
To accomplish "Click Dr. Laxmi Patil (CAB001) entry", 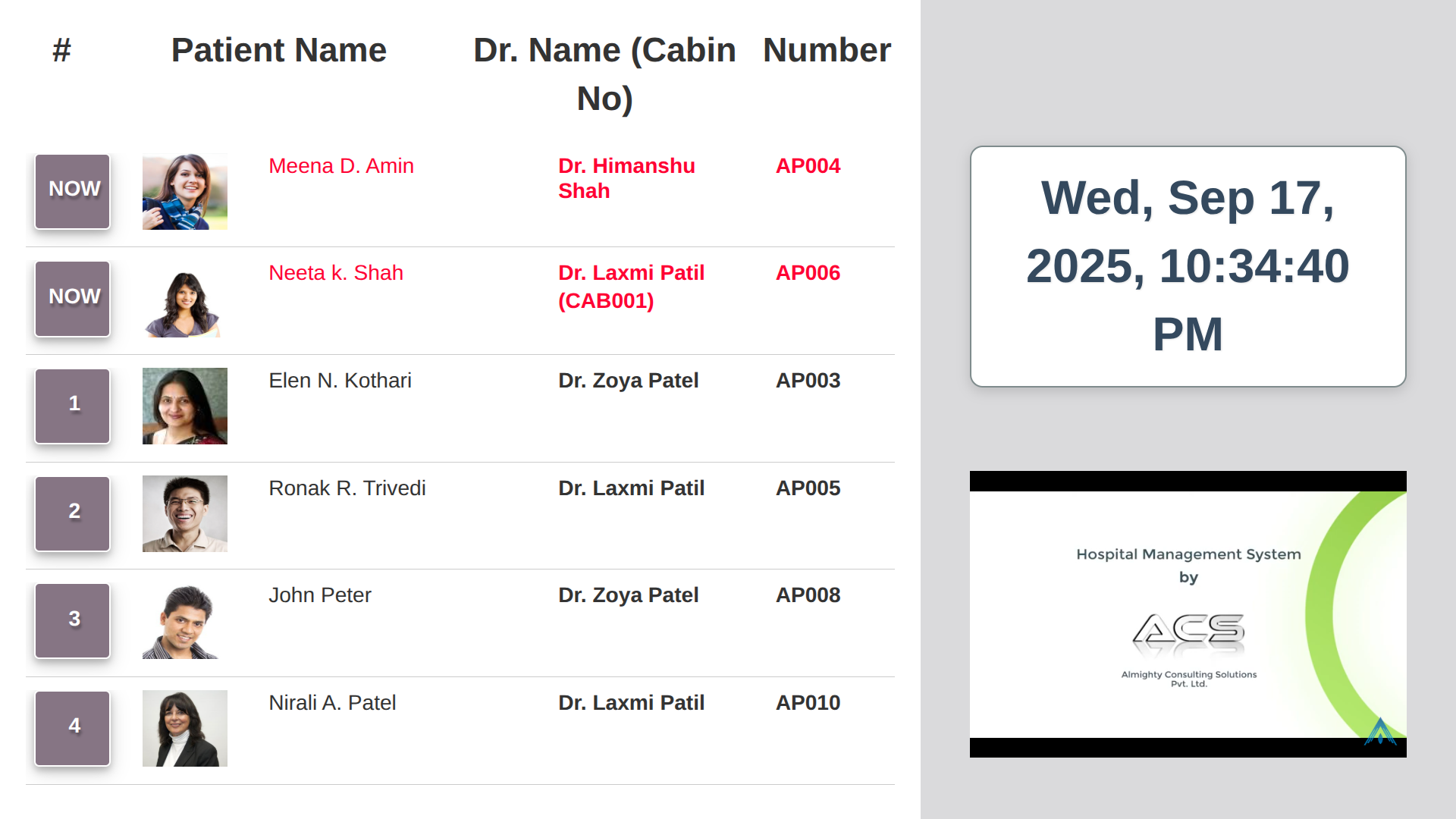I will [631, 287].
